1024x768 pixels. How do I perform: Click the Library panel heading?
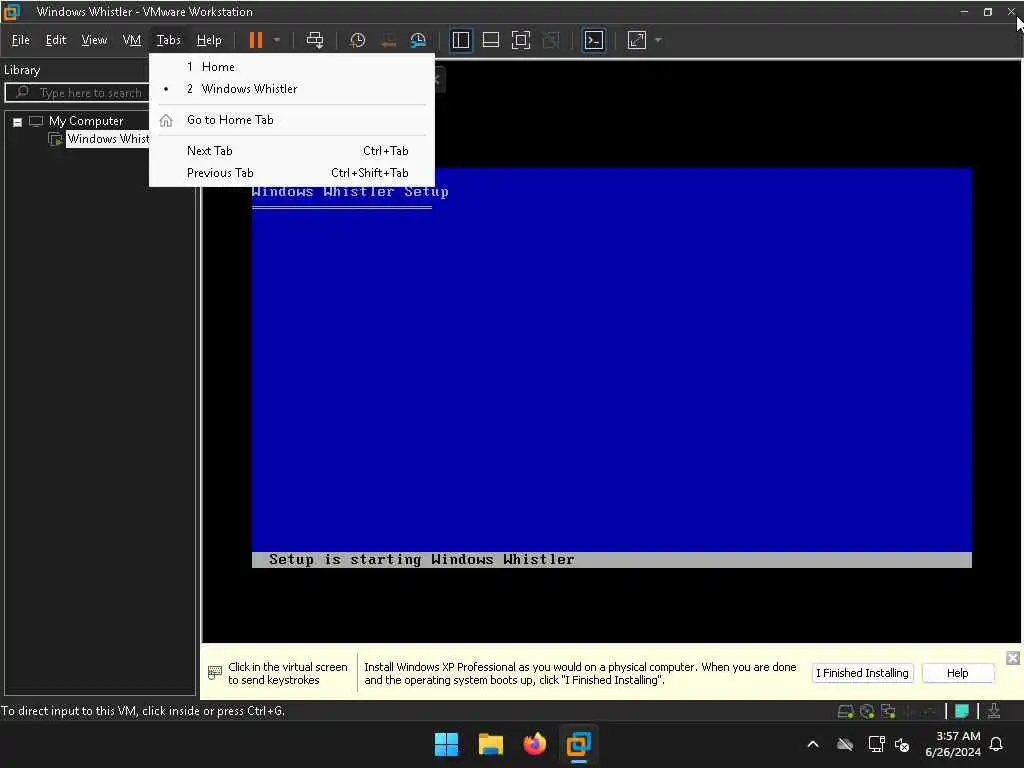click(x=22, y=70)
